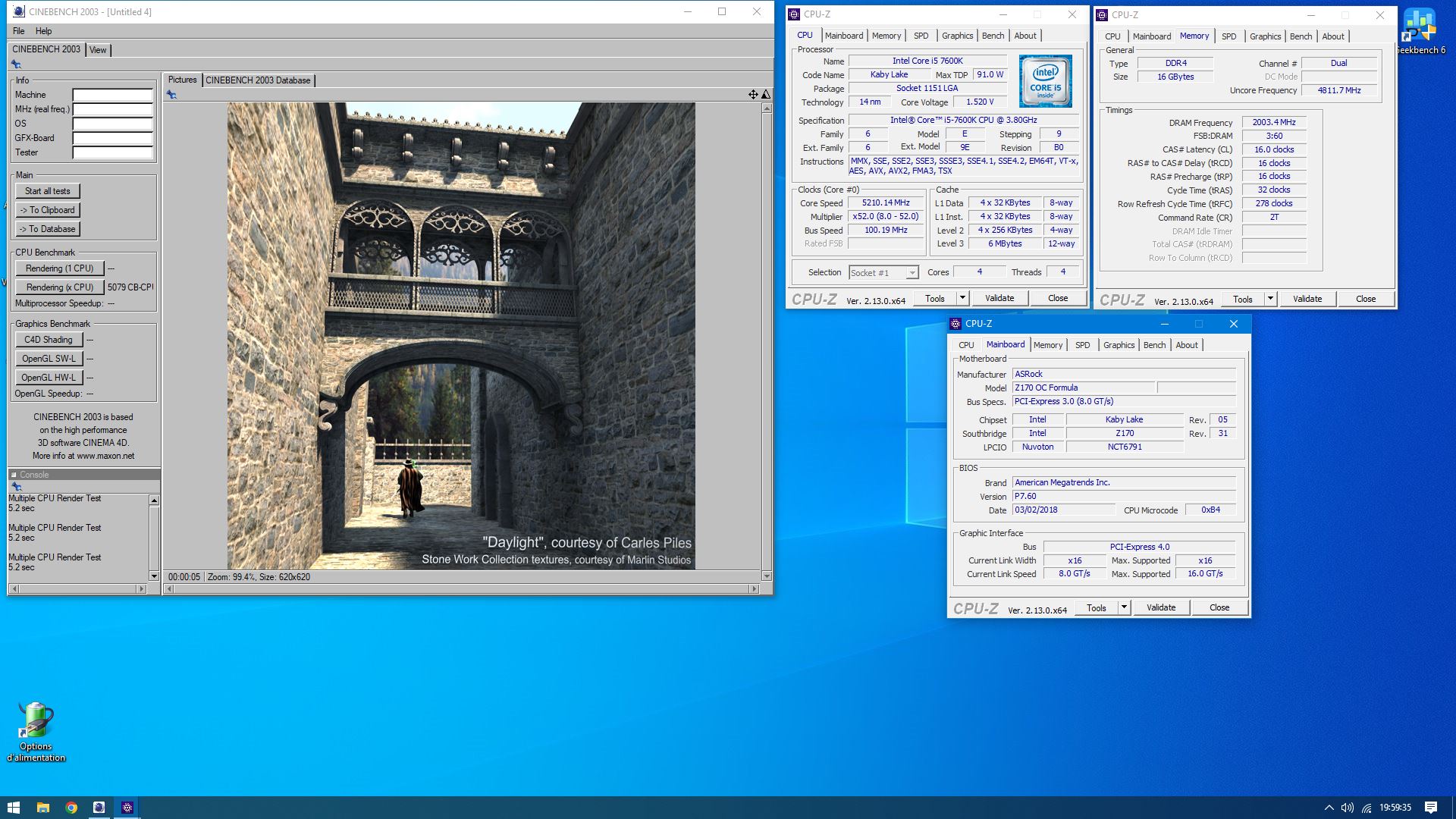1456x819 pixels.
Task: Run the Rendering (1 CPU) benchmark
Action: point(59,268)
